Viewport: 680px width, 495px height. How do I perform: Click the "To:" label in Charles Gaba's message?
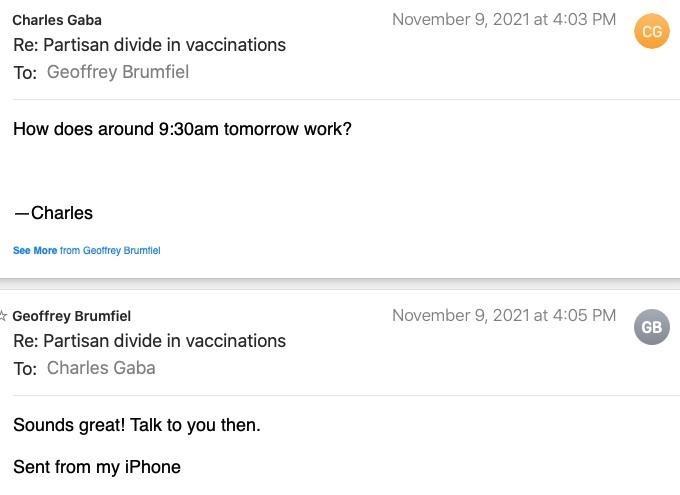click(x=25, y=73)
